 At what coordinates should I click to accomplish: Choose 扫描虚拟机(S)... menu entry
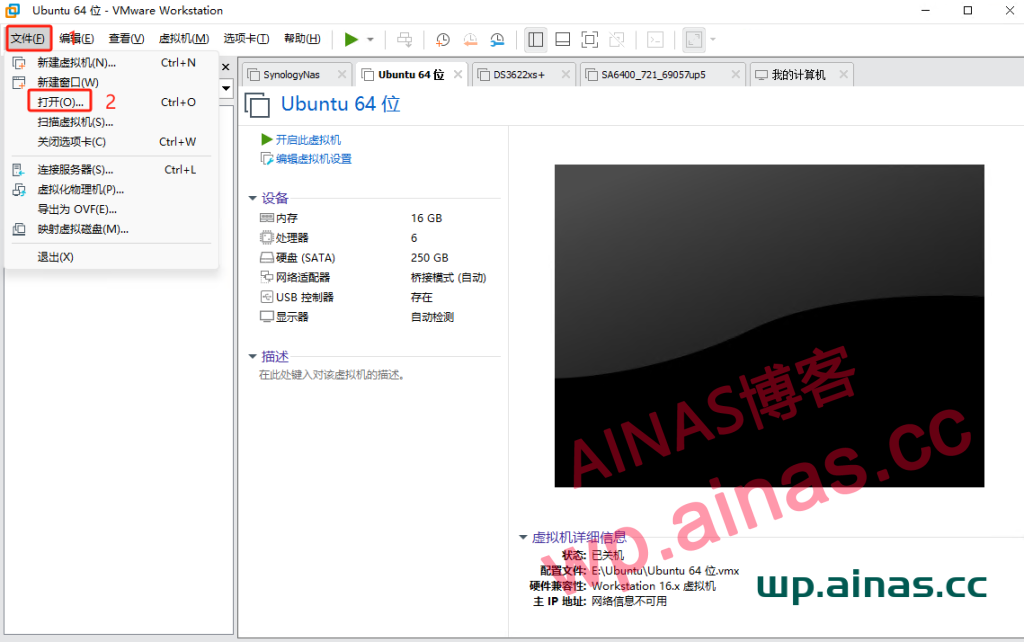[x=111, y=122]
